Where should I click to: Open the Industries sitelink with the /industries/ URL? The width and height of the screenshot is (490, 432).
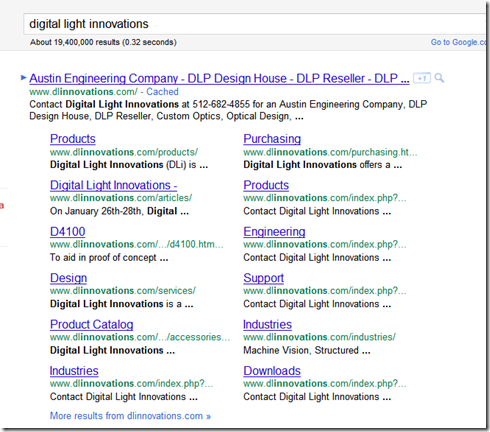tap(267, 324)
